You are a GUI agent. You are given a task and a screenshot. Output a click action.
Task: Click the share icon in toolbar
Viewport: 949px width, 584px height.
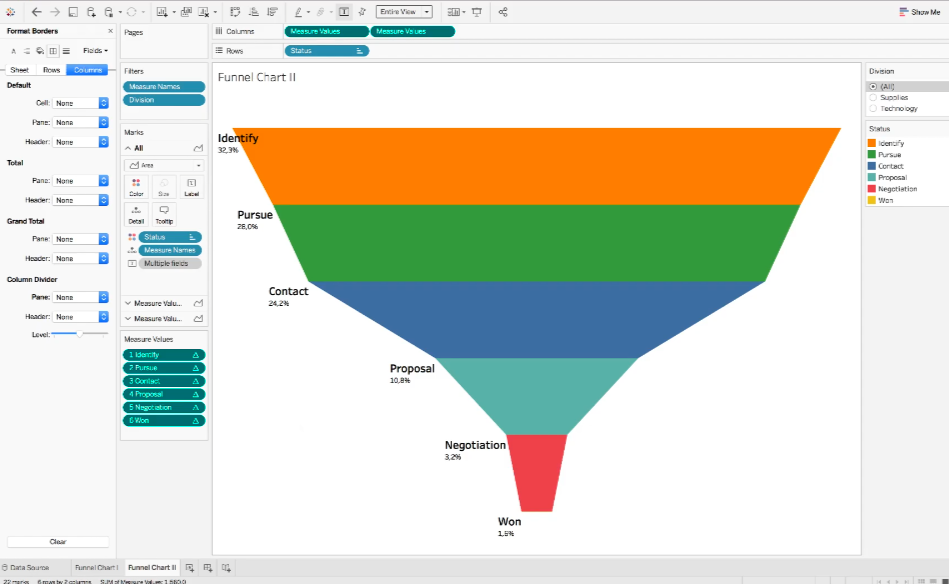[x=503, y=11]
